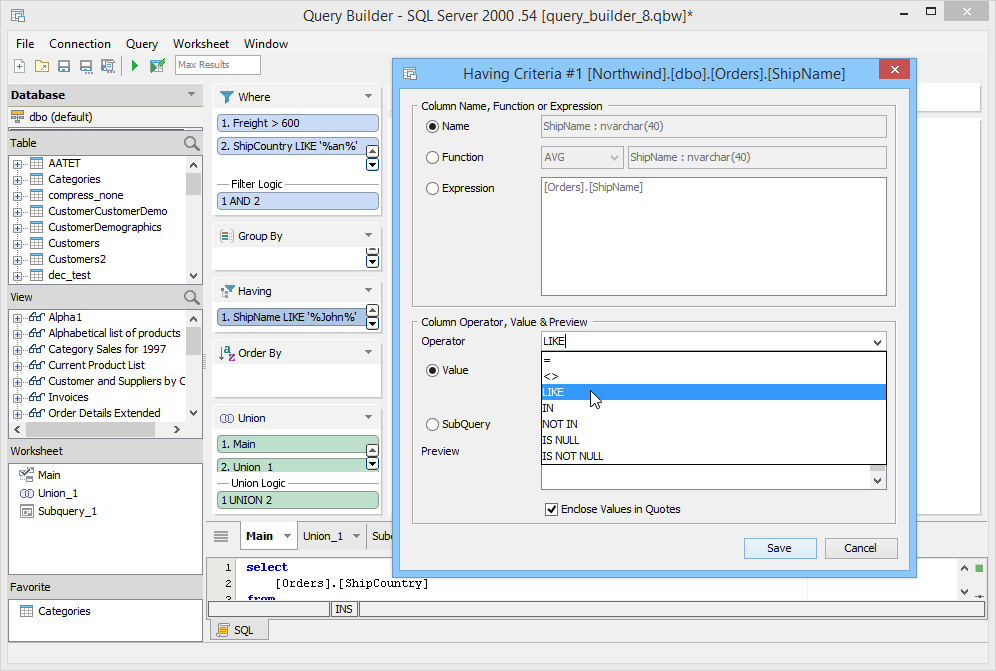
Task: Select the Freight > 600 where criterion
Action: pos(297,123)
